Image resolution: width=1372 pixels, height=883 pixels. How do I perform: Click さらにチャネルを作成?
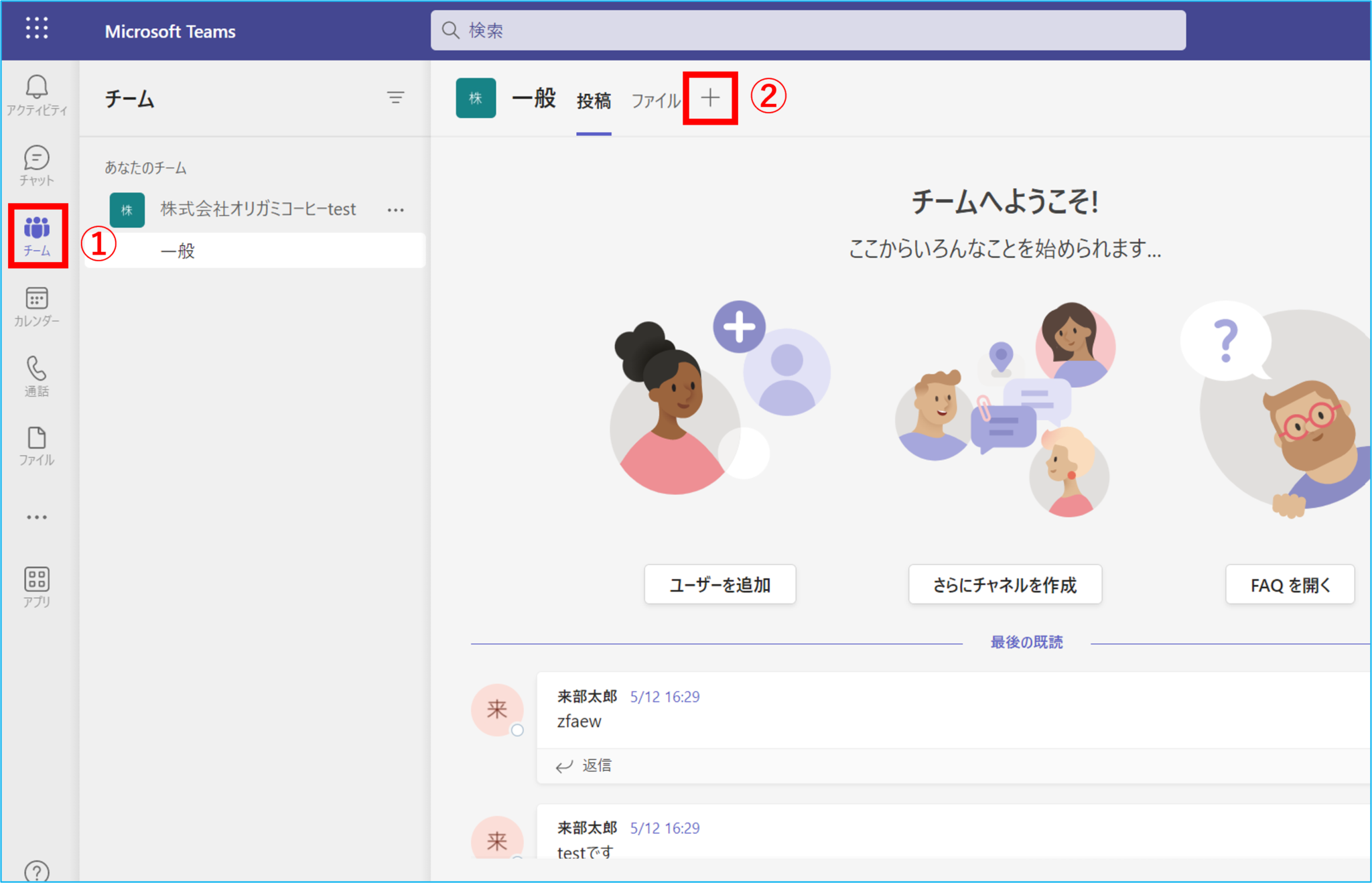click(x=1004, y=584)
